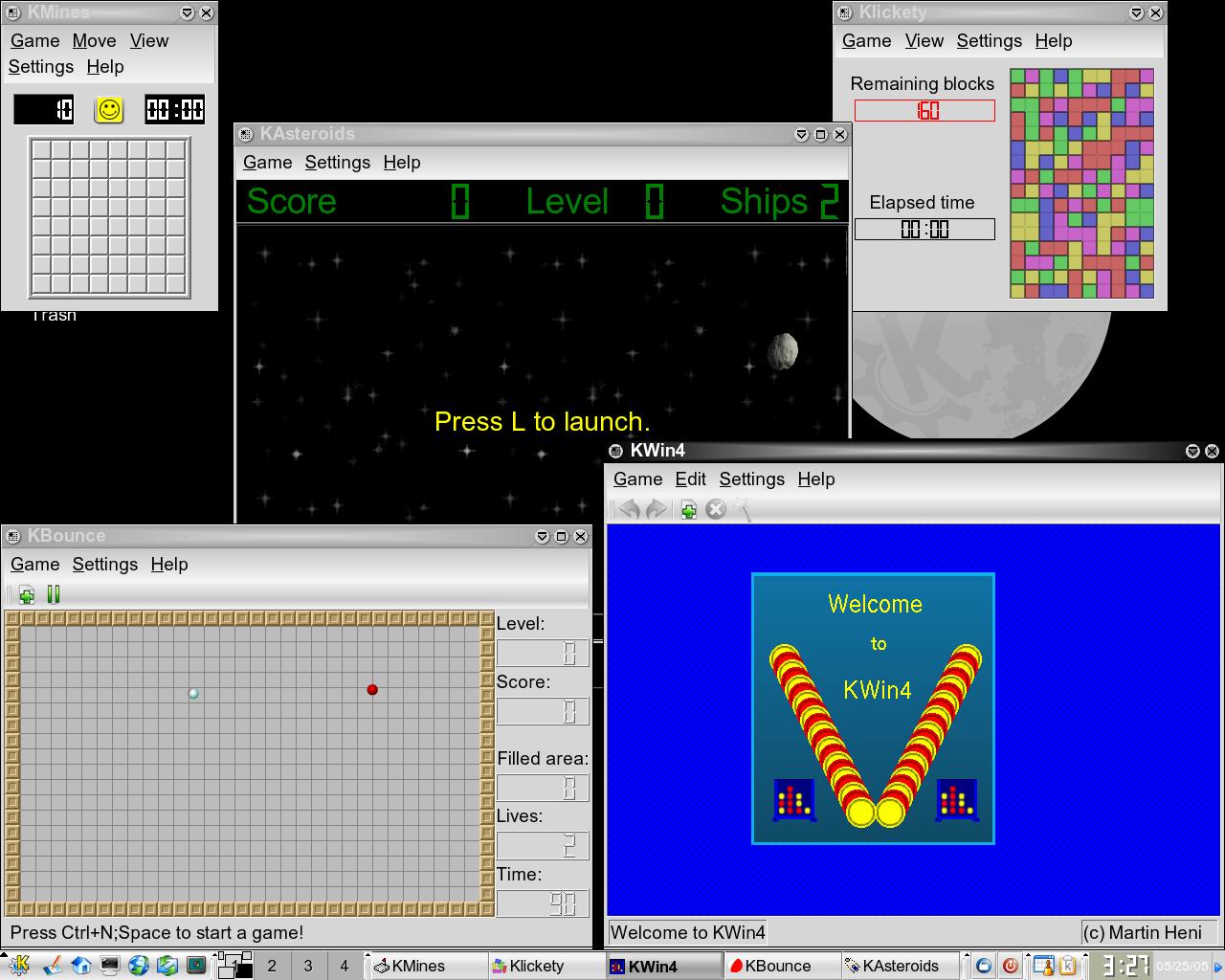Open the Settings menu in KAsteroids
1225x980 pixels.
(x=337, y=163)
